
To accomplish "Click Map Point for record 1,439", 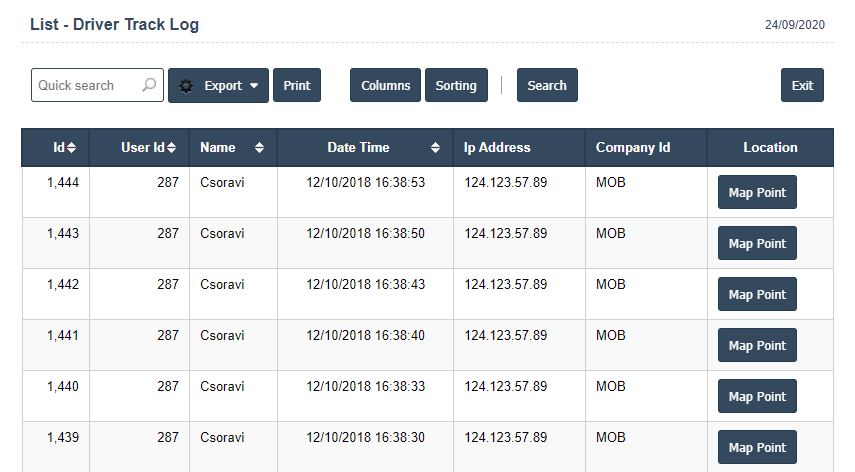I will tap(757, 447).
